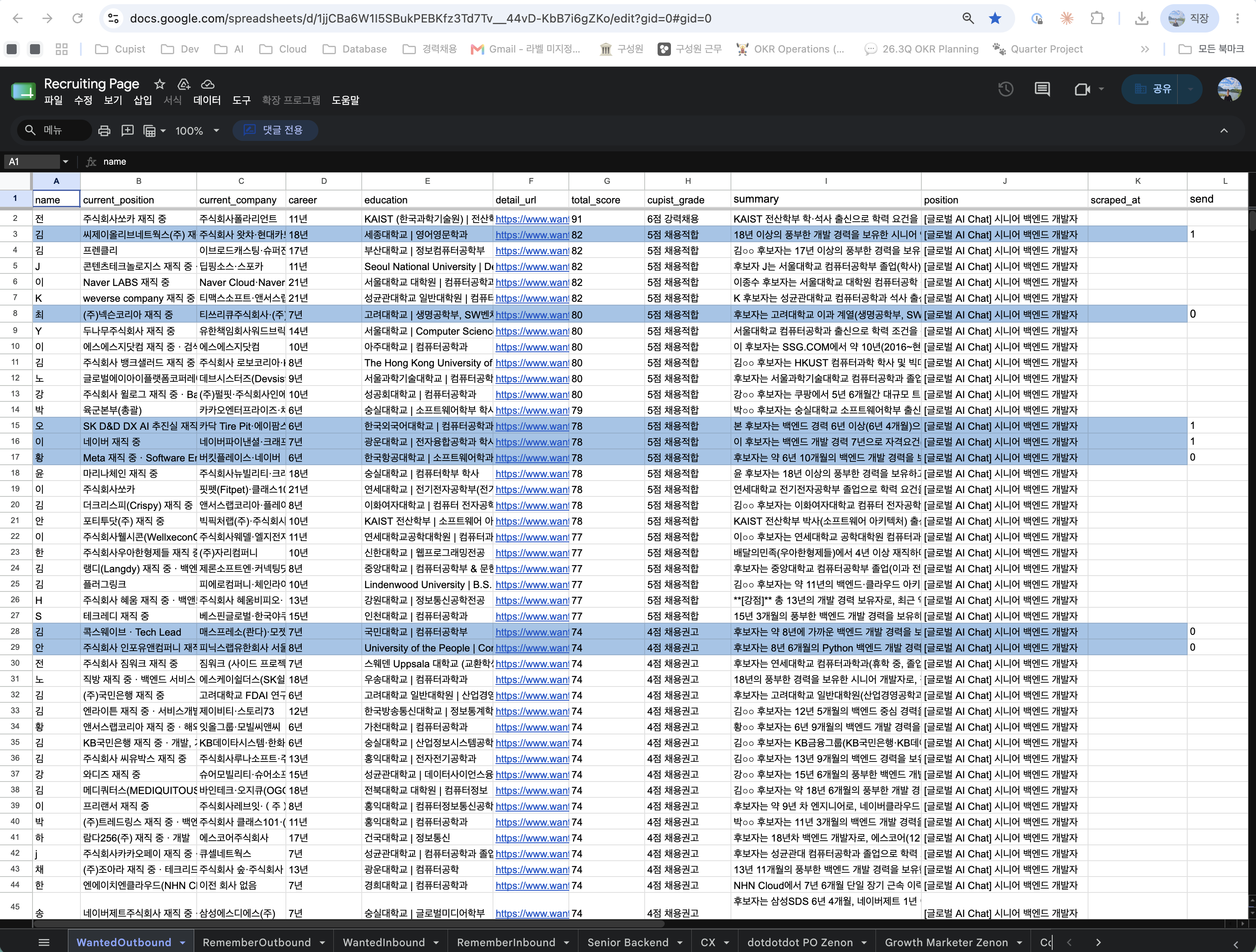
Task: Click the 직장 profile chip in browser
Action: click(x=1190, y=18)
